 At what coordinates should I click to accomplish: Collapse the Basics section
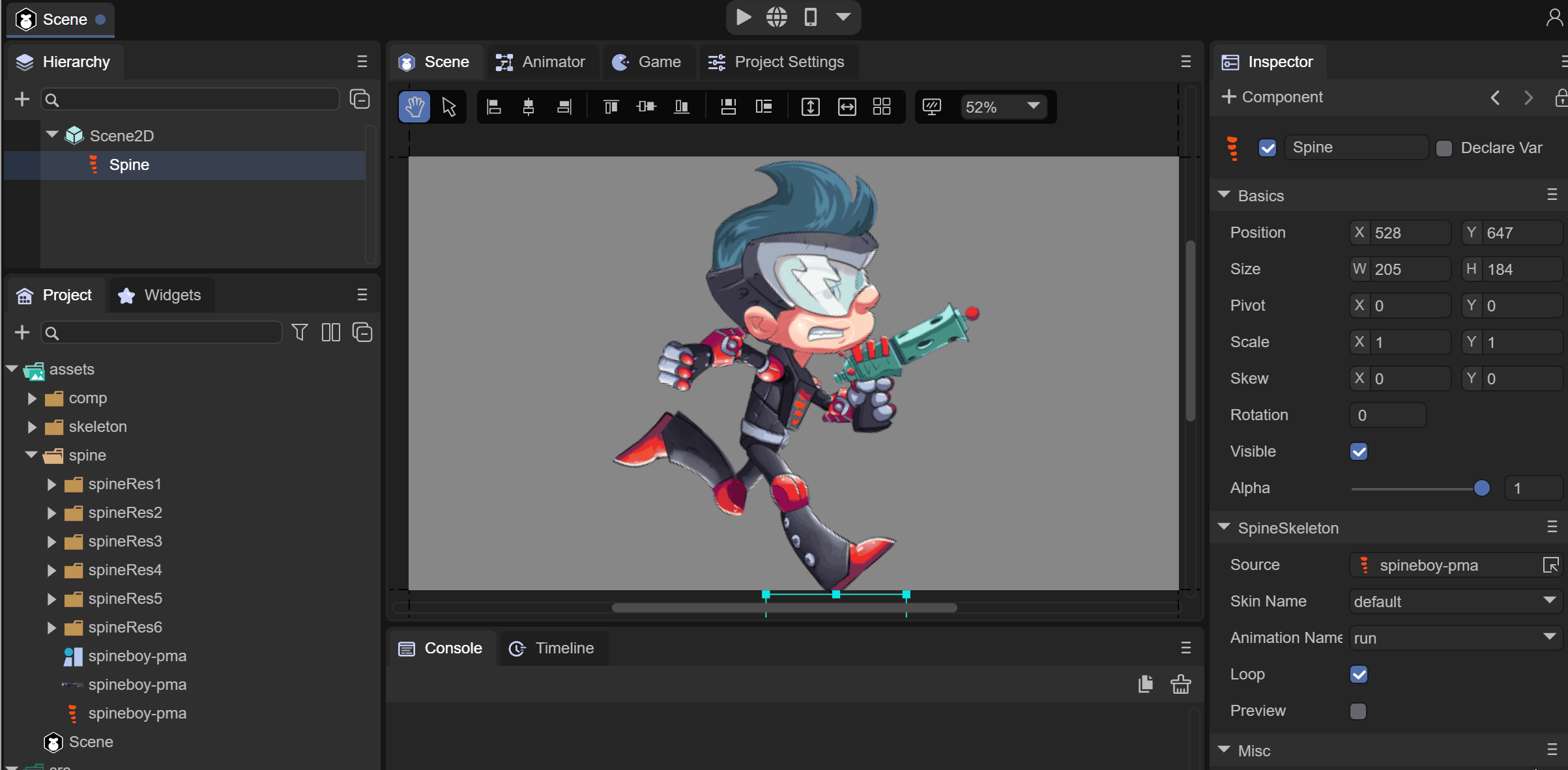(1224, 195)
